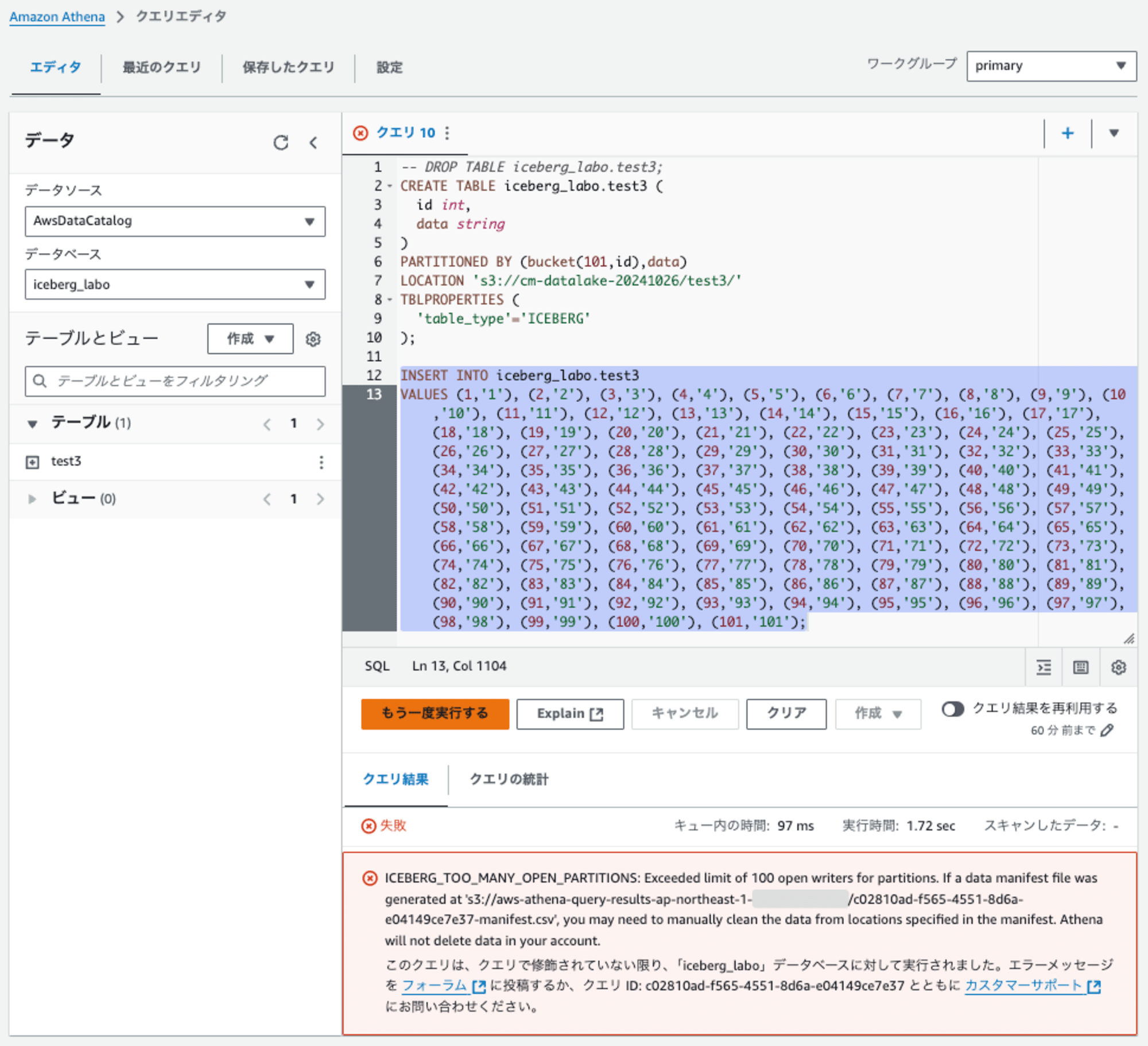The height and width of the screenshot is (1046, 1148).
Task: Open the query tabs dropdown arrow
Action: [x=1114, y=133]
